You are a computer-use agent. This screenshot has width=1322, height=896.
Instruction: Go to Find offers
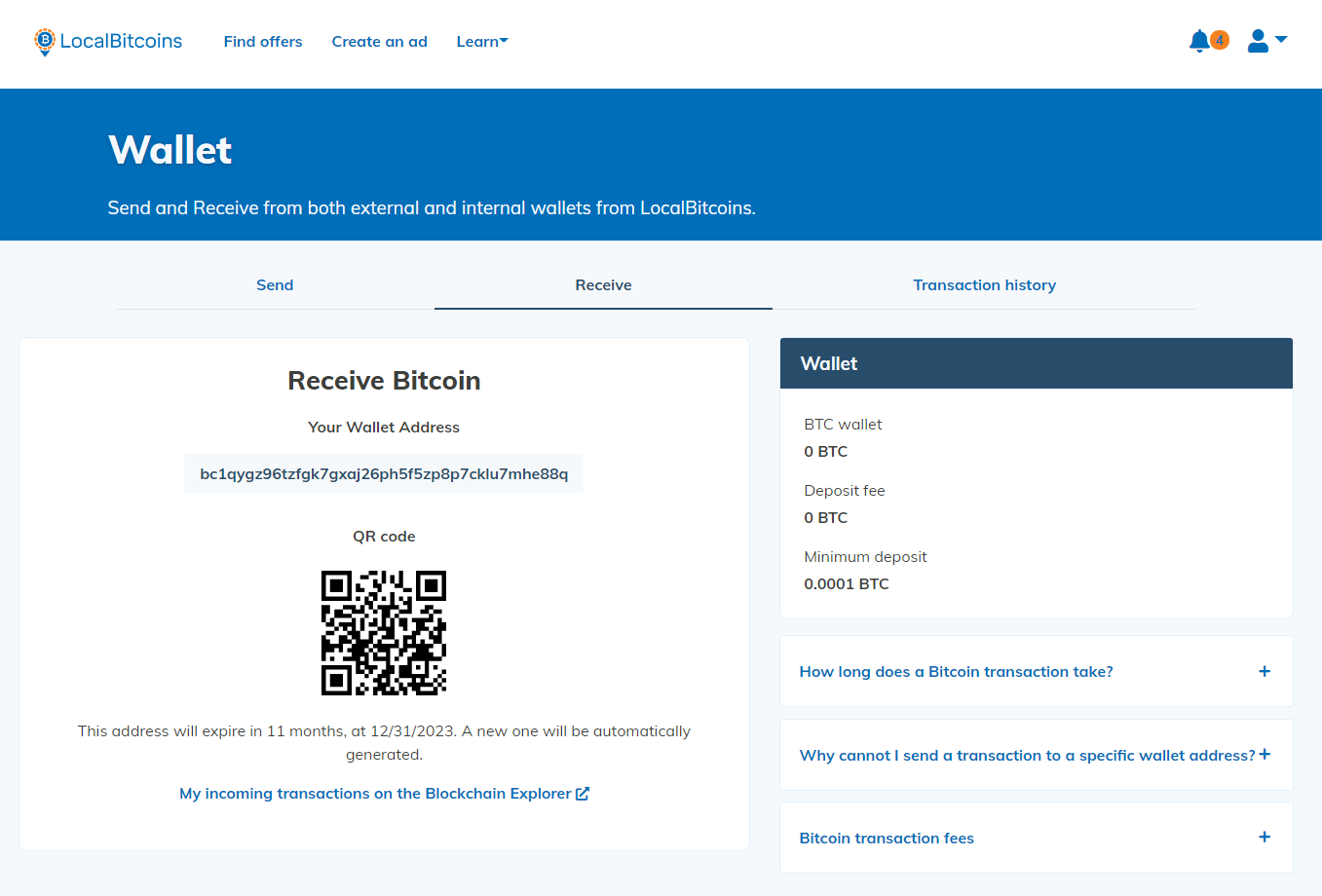pyautogui.click(x=263, y=42)
